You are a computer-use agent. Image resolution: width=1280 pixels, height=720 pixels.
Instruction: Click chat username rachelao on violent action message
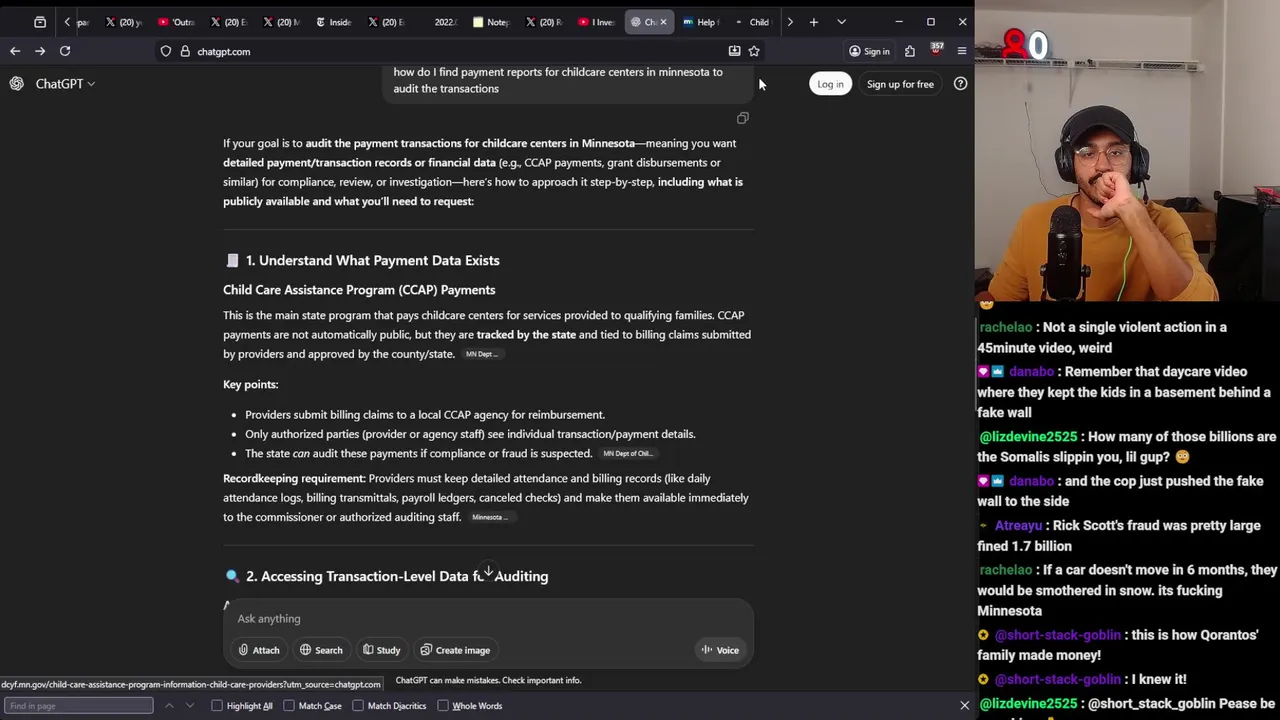point(1005,327)
